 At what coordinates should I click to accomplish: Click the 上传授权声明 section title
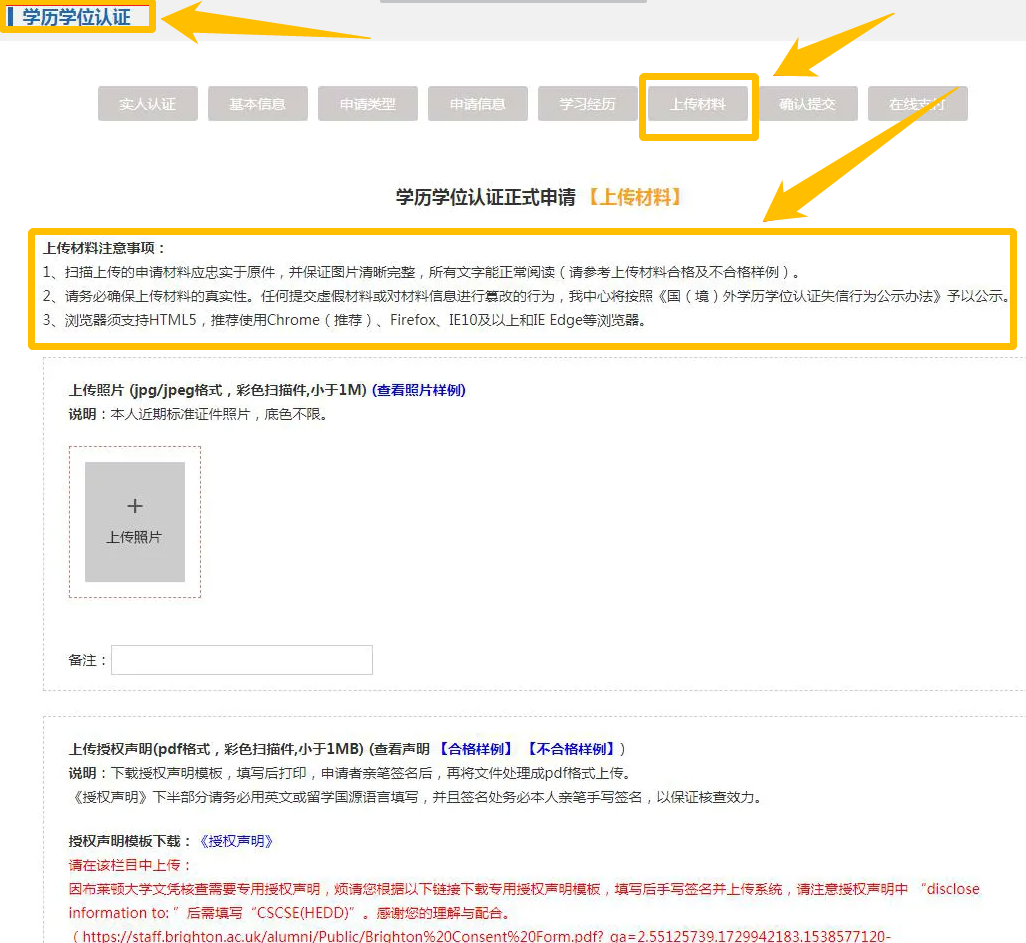217,749
